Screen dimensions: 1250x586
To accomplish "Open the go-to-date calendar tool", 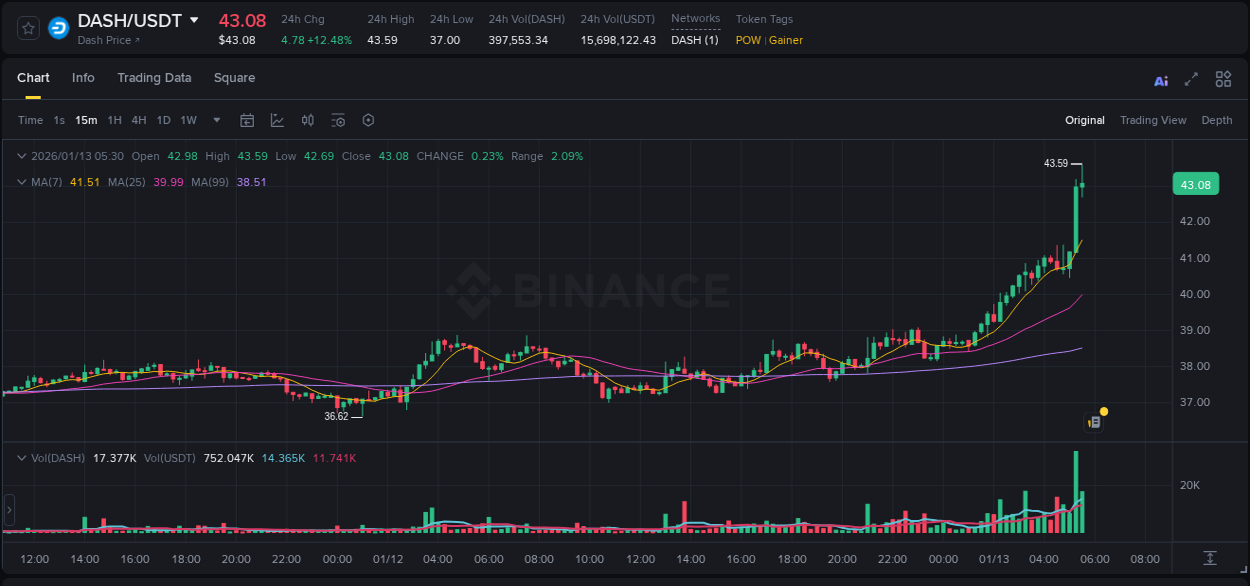I will point(247,120).
